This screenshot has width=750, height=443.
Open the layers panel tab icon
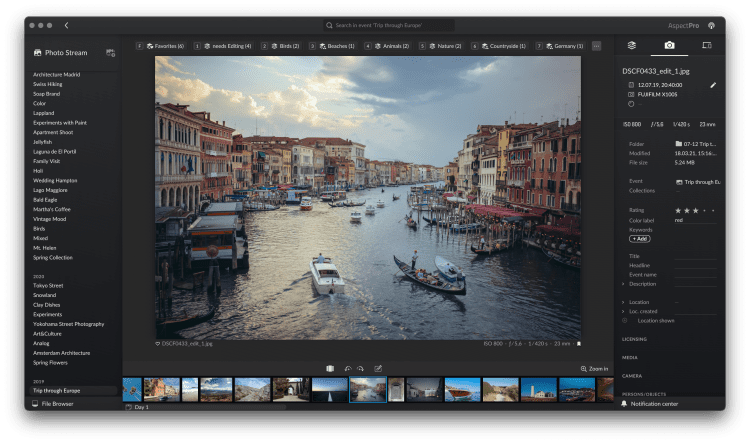(632, 45)
